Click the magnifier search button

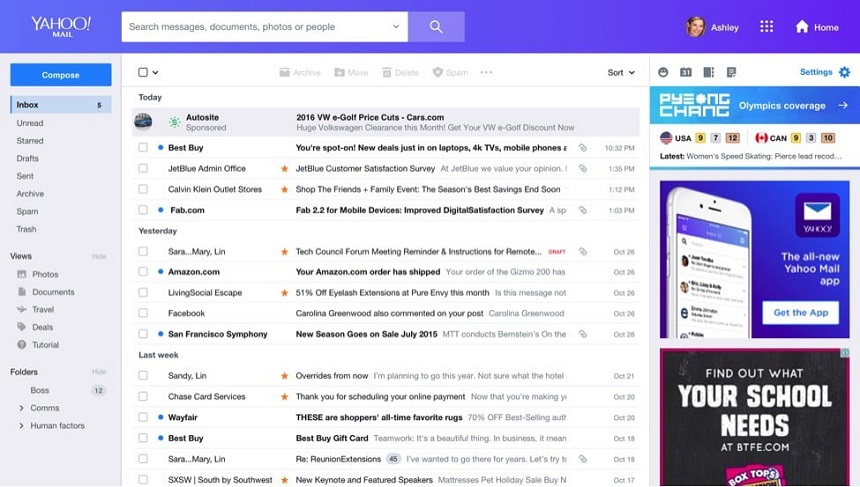tap(436, 27)
